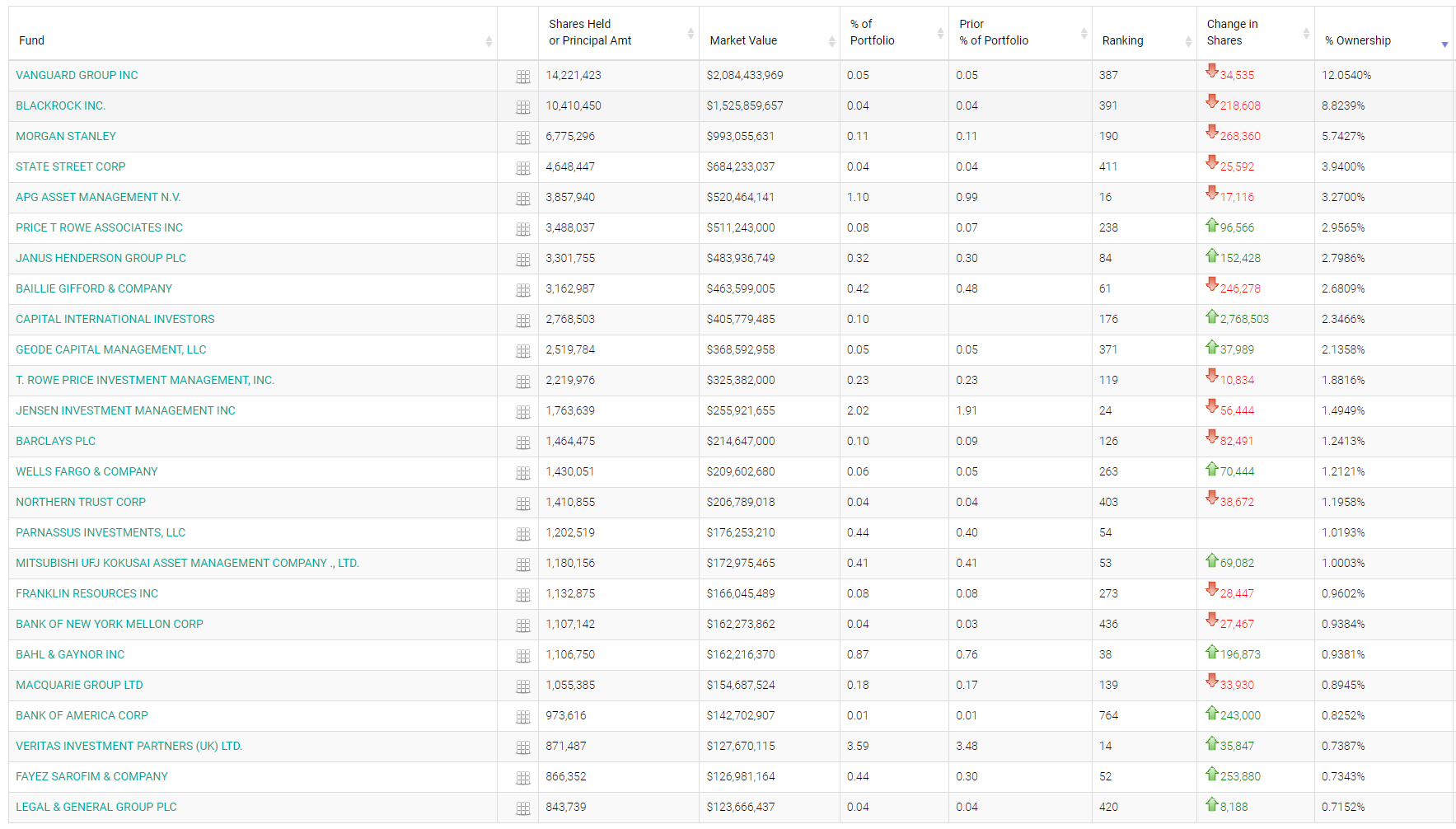1456x829 pixels.
Task: Open VANGUARD GROUP INC fund link
Action: (77, 75)
